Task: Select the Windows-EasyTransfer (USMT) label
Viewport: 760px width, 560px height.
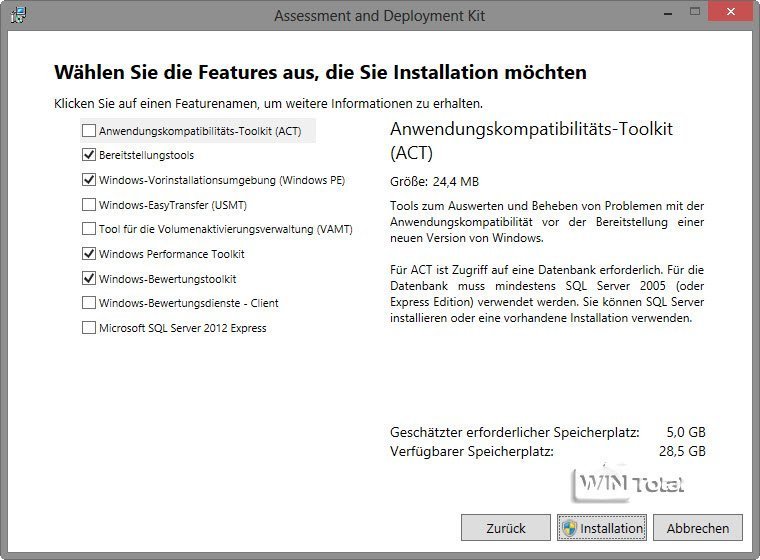Action: (173, 205)
